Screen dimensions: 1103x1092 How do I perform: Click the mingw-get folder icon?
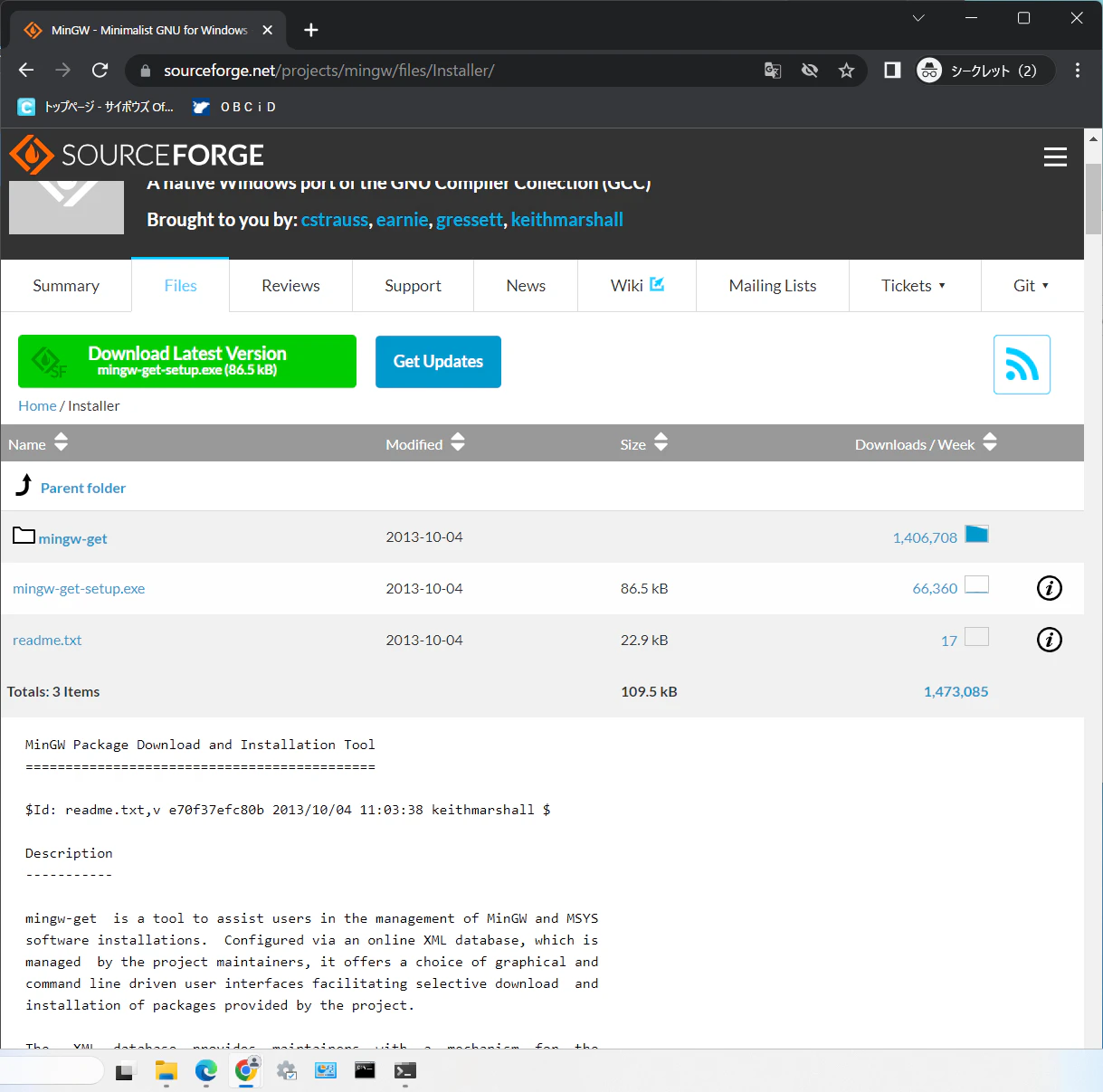[24, 536]
